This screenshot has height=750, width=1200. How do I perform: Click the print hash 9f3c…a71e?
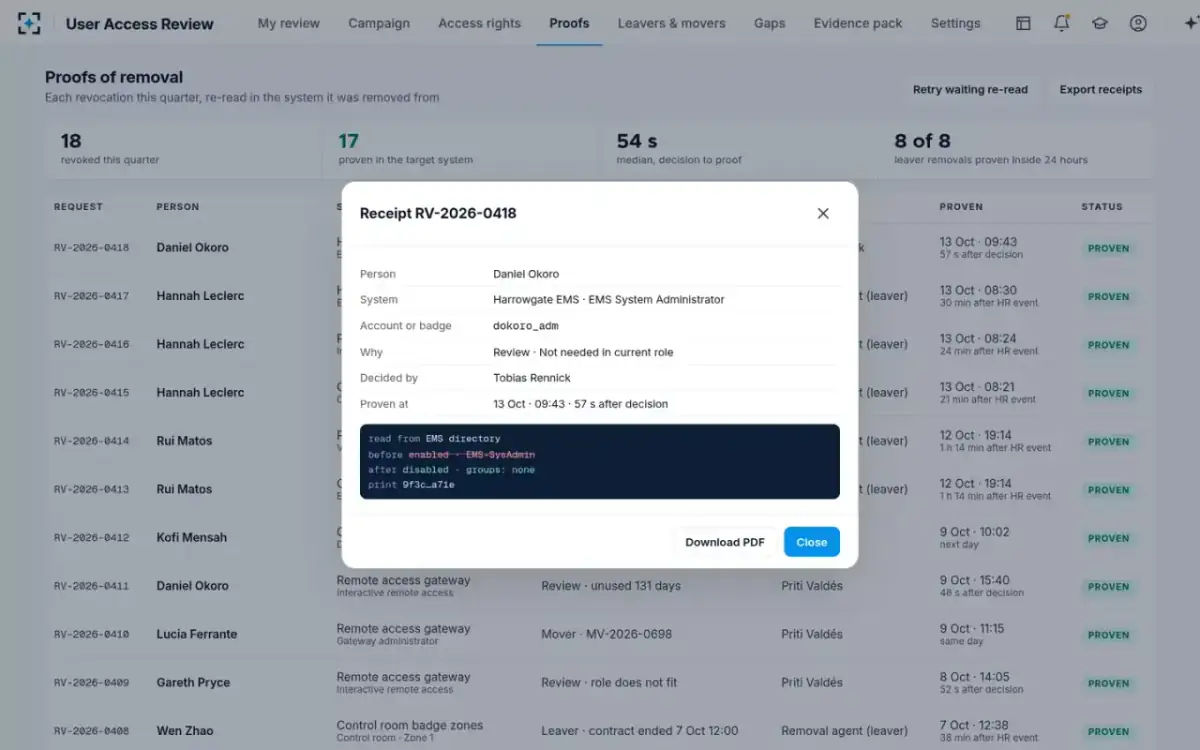[x=428, y=485]
